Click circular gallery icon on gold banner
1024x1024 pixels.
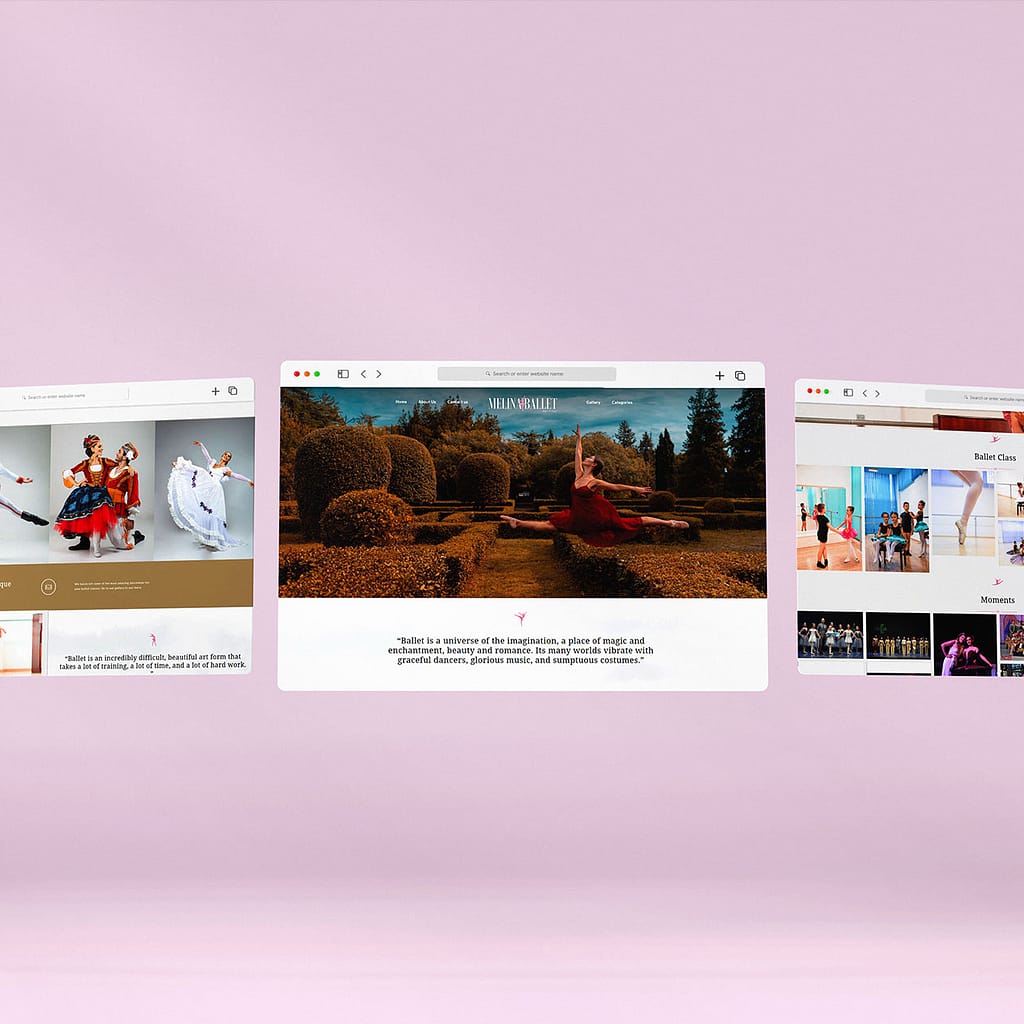(x=48, y=587)
